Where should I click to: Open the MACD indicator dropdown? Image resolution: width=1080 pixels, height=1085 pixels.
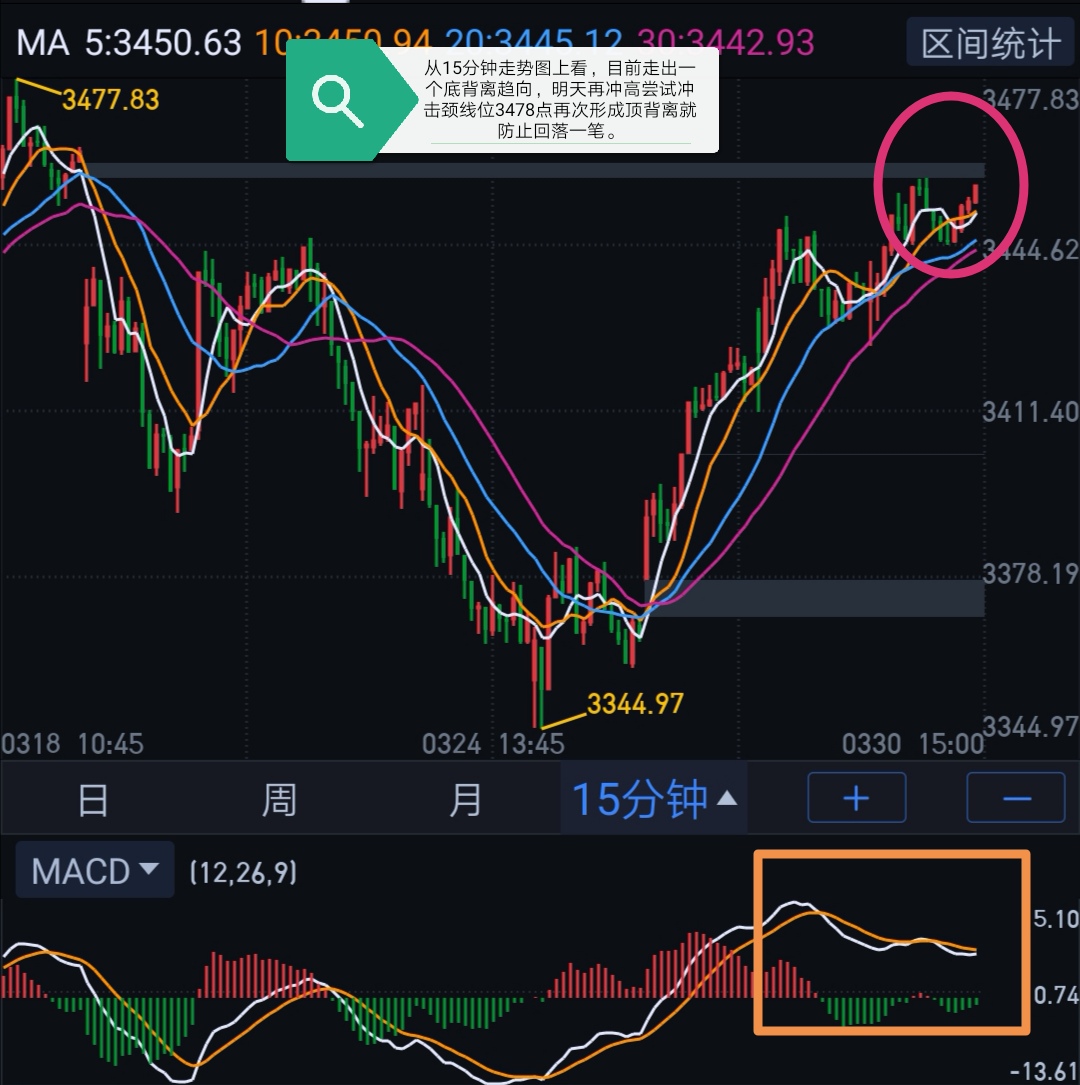[x=95, y=870]
